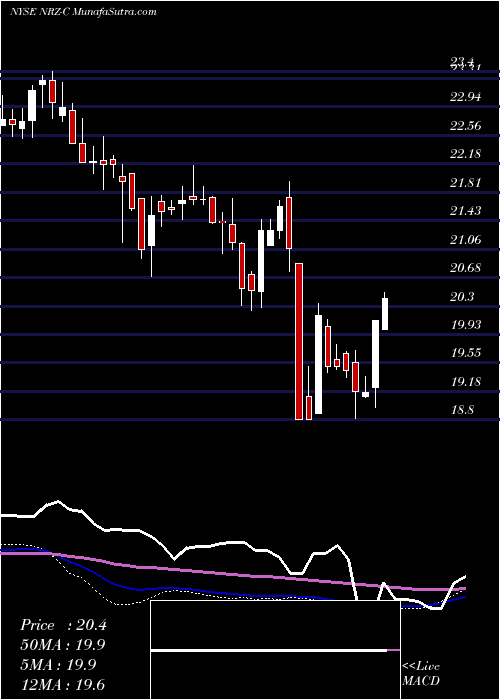Click the 19.55 price level label

(466, 353)
